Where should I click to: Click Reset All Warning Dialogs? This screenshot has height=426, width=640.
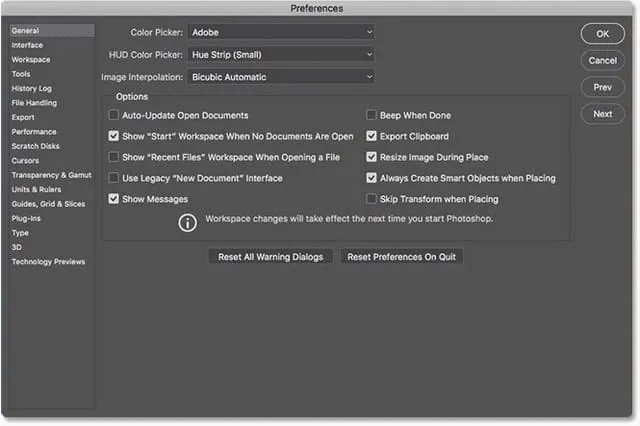pyautogui.click(x=270, y=257)
